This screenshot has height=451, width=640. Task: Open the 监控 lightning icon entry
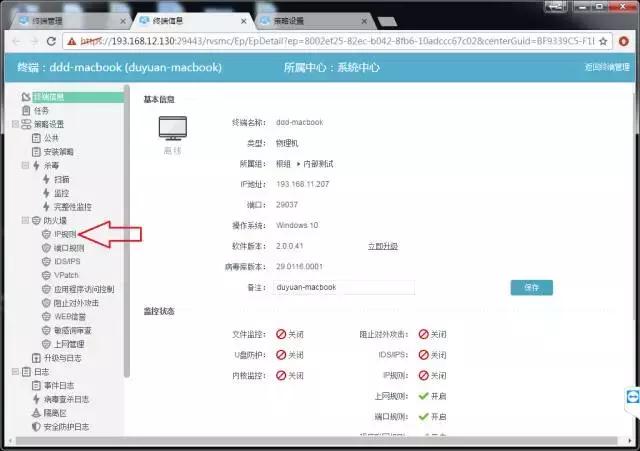tap(46, 193)
